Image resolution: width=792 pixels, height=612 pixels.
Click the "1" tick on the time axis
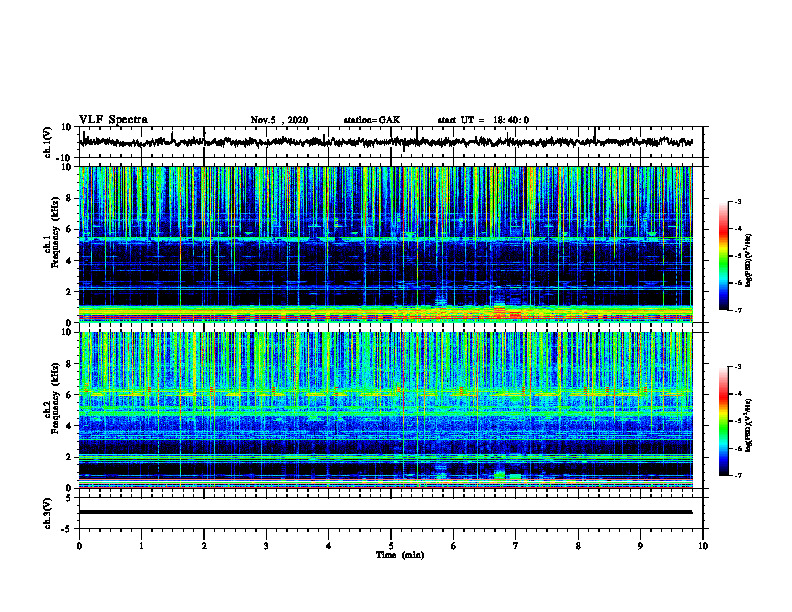click(x=141, y=546)
